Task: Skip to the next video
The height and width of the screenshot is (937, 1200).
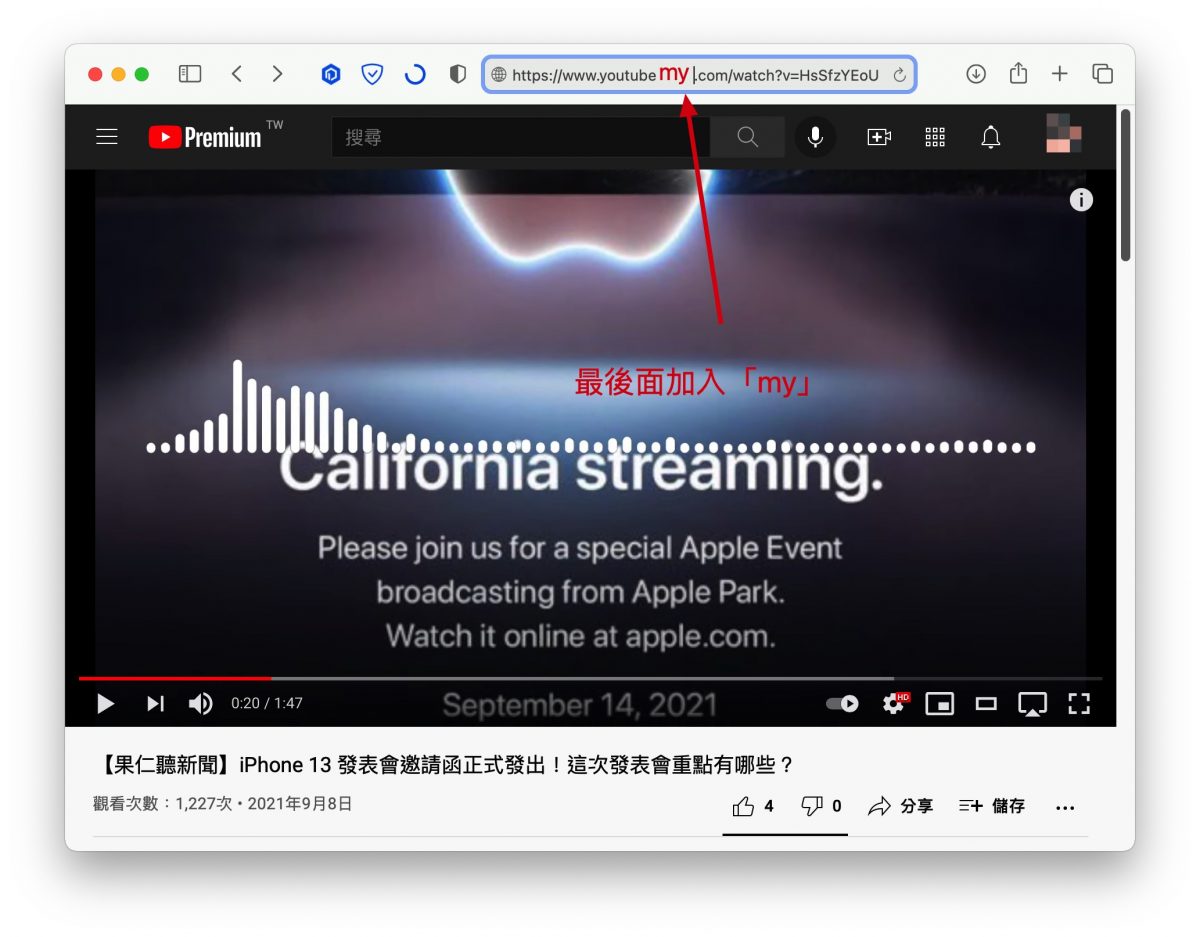Action: coord(155,704)
